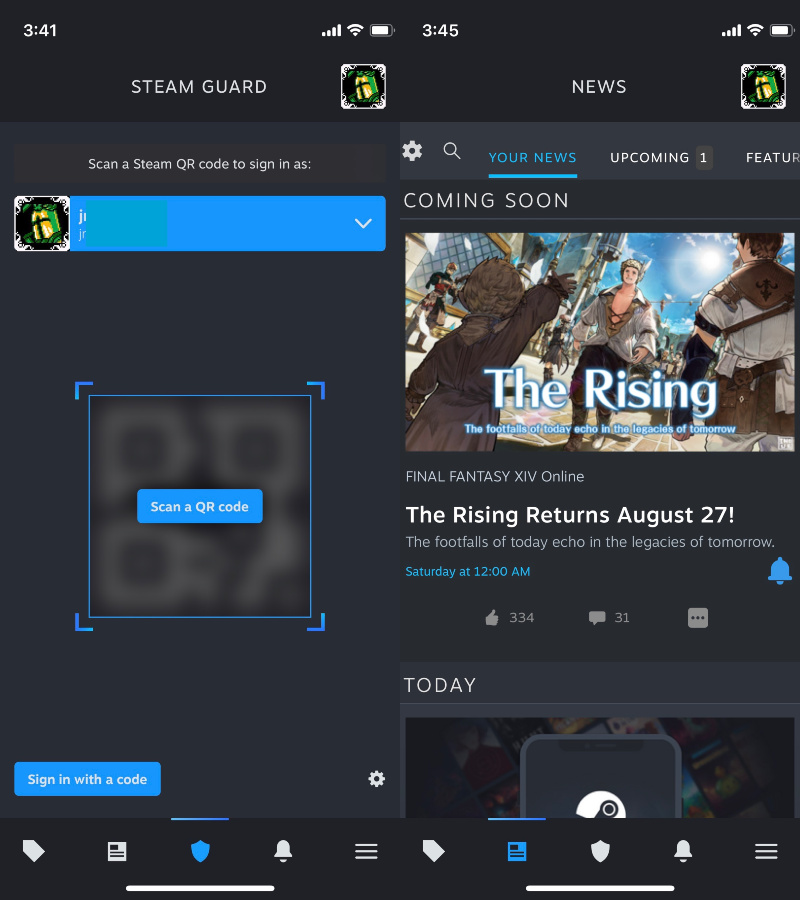This screenshot has height=900, width=800.
Task: Click the footfalls subtitle text under headline
Action: (x=590, y=542)
